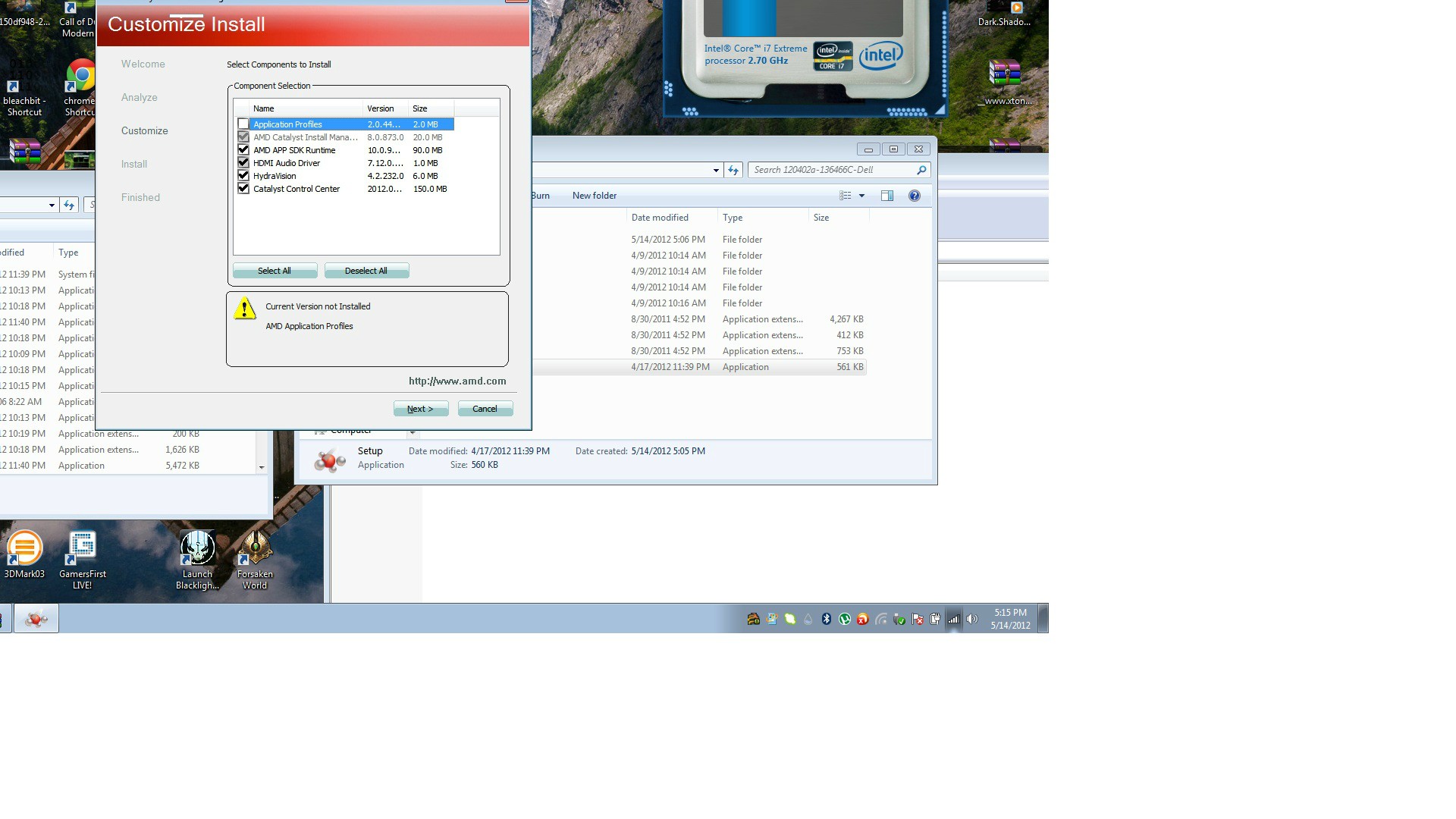
Task: Select the folder dated 5/14/2012 5:06 PM
Action: pyautogui.click(x=698, y=240)
